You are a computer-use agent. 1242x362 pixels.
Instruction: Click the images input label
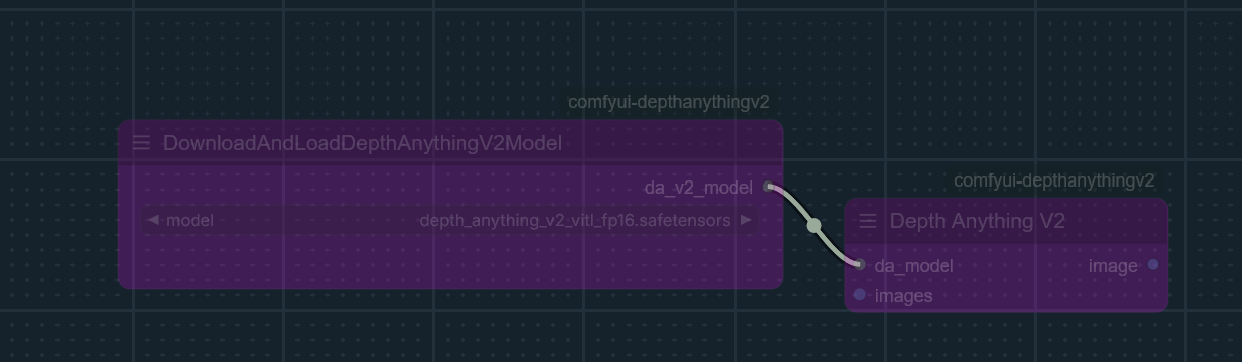903,296
